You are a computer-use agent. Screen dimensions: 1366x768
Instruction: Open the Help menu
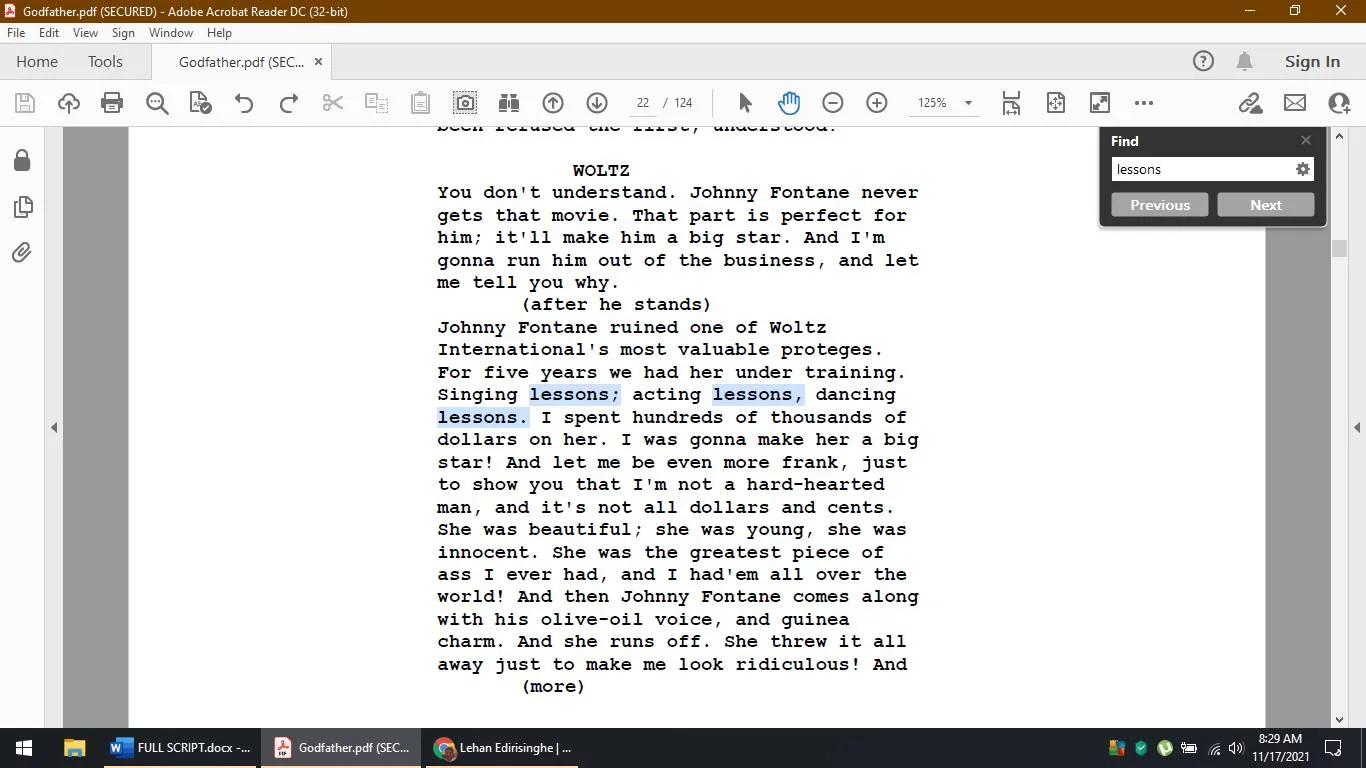[219, 33]
